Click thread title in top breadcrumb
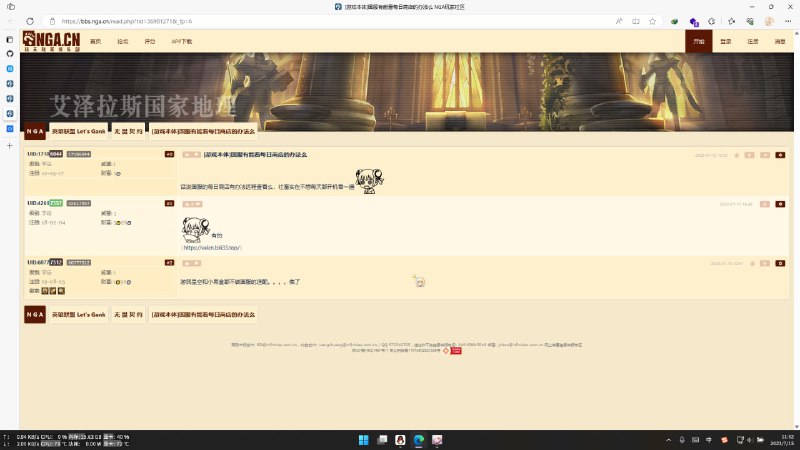800x450 pixels. pyautogui.click(x=203, y=131)
